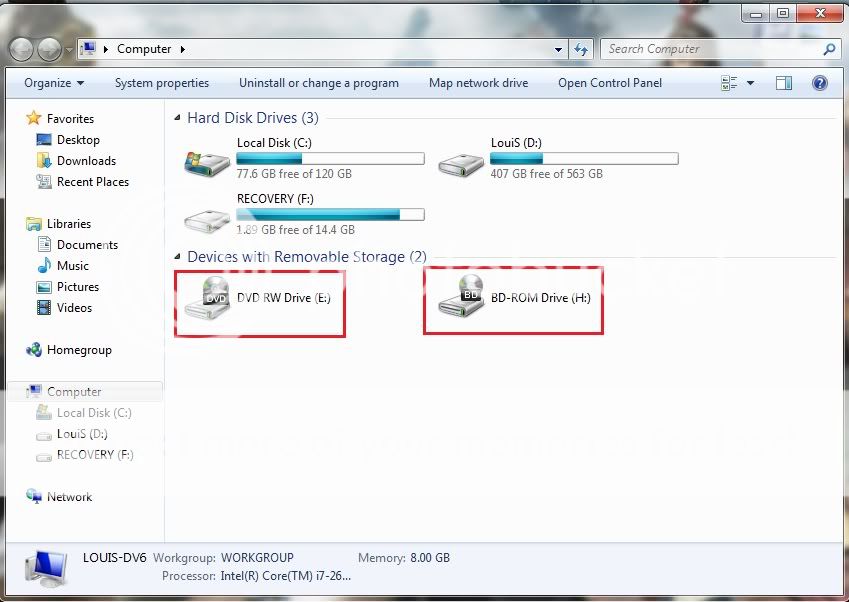Show the preview pane icon
This screenshot has height=602, width=849.
785,83
